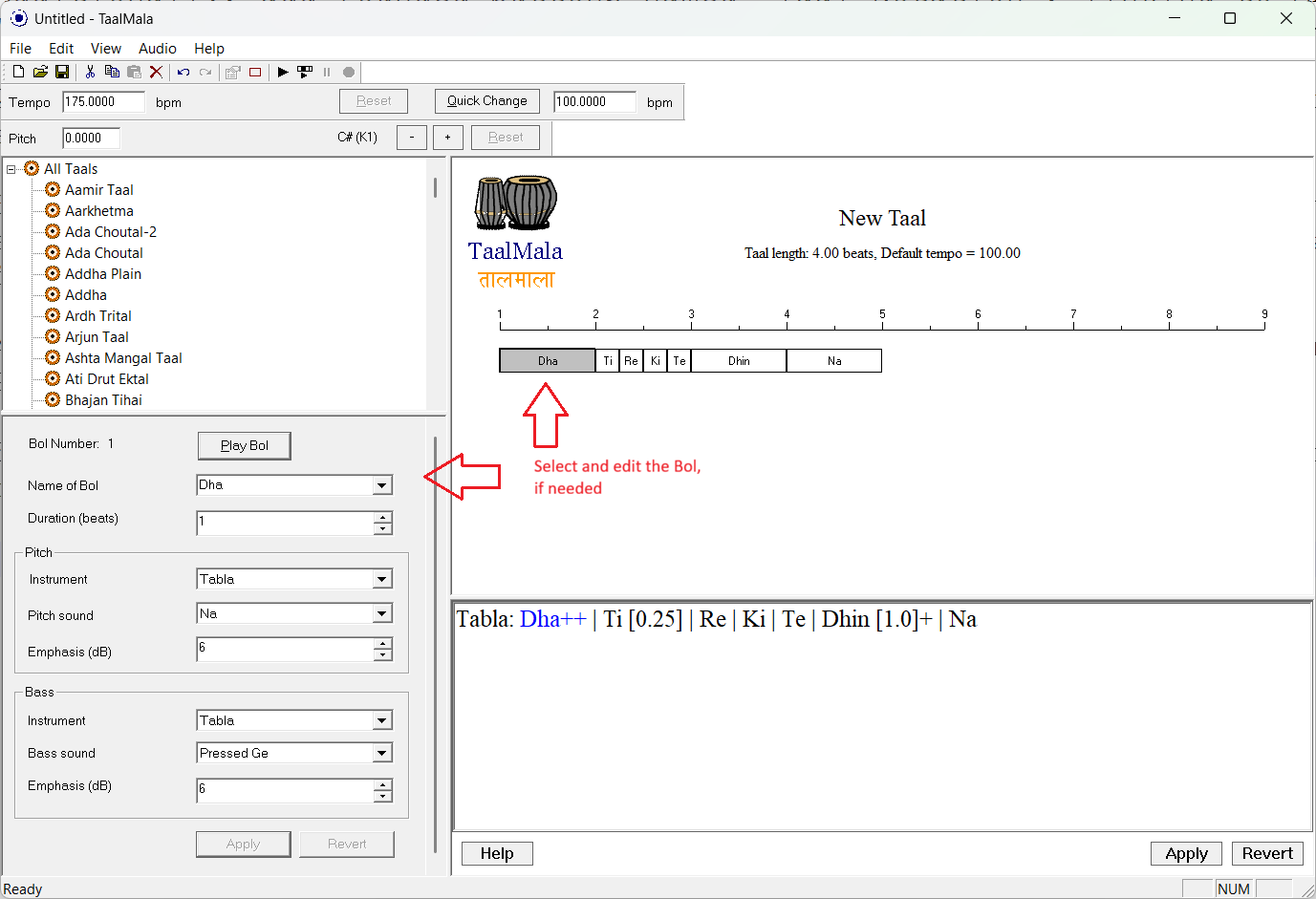The image size is (1316, 899).
Task: Lower the pitch with the minus button
Action: (x=412, y=138)
